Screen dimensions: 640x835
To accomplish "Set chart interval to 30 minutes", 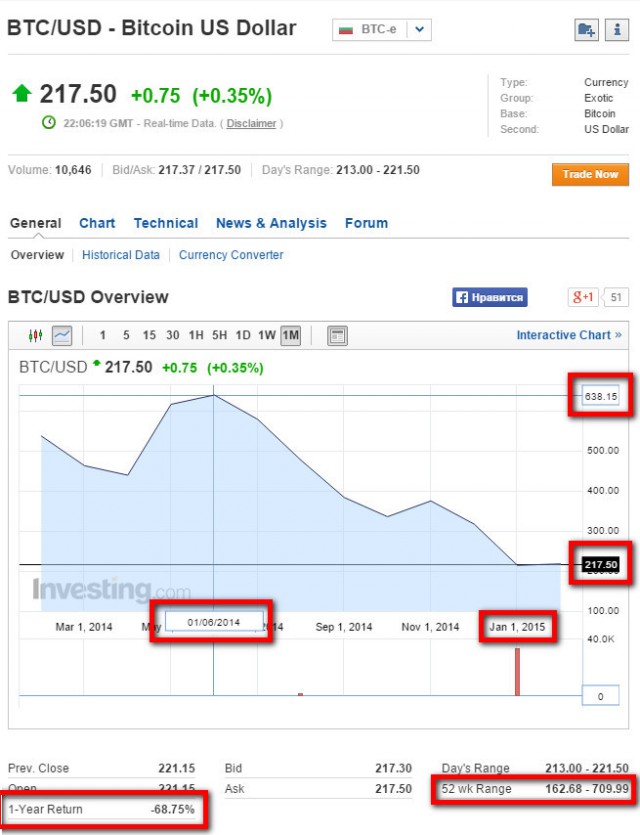I will [173, 335].
